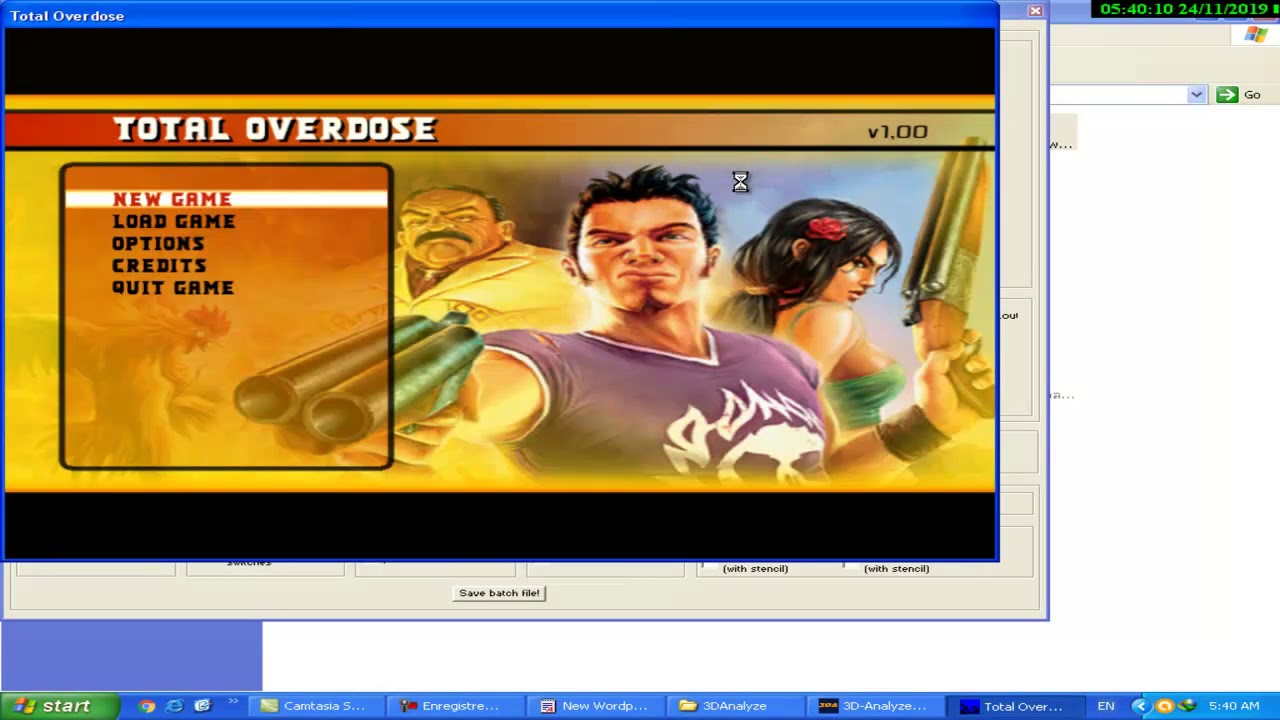Expand the quick launch overflow chevron
The width and height of the screenshot is (1280, 720).
pos(233,702)
